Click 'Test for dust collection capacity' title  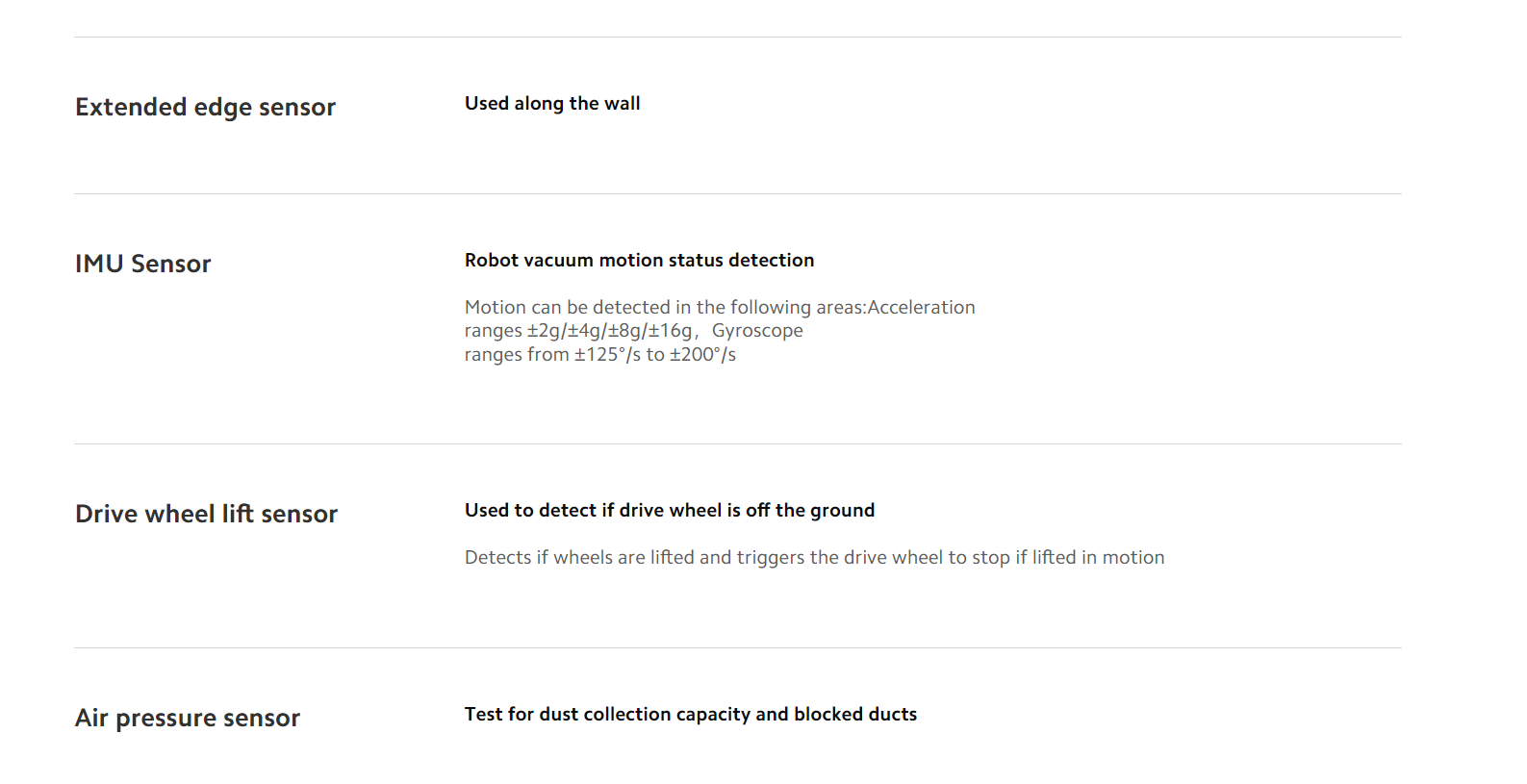coord(691,714)
